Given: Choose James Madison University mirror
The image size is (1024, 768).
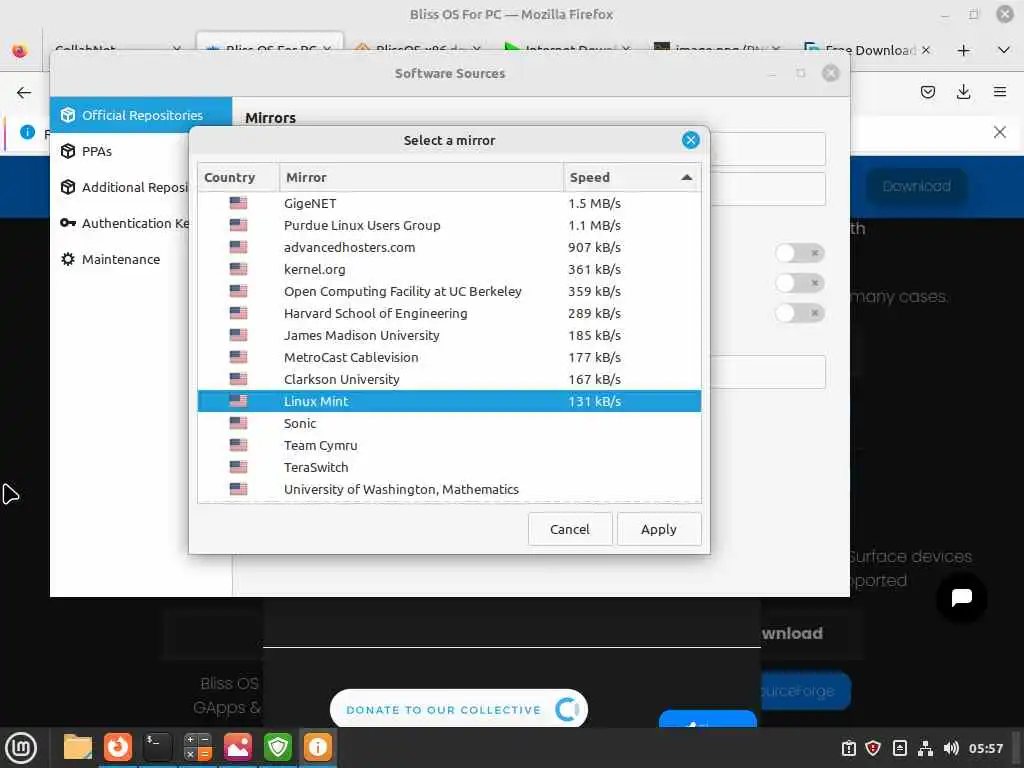Looking at the screenshot, I should point(449,335).
